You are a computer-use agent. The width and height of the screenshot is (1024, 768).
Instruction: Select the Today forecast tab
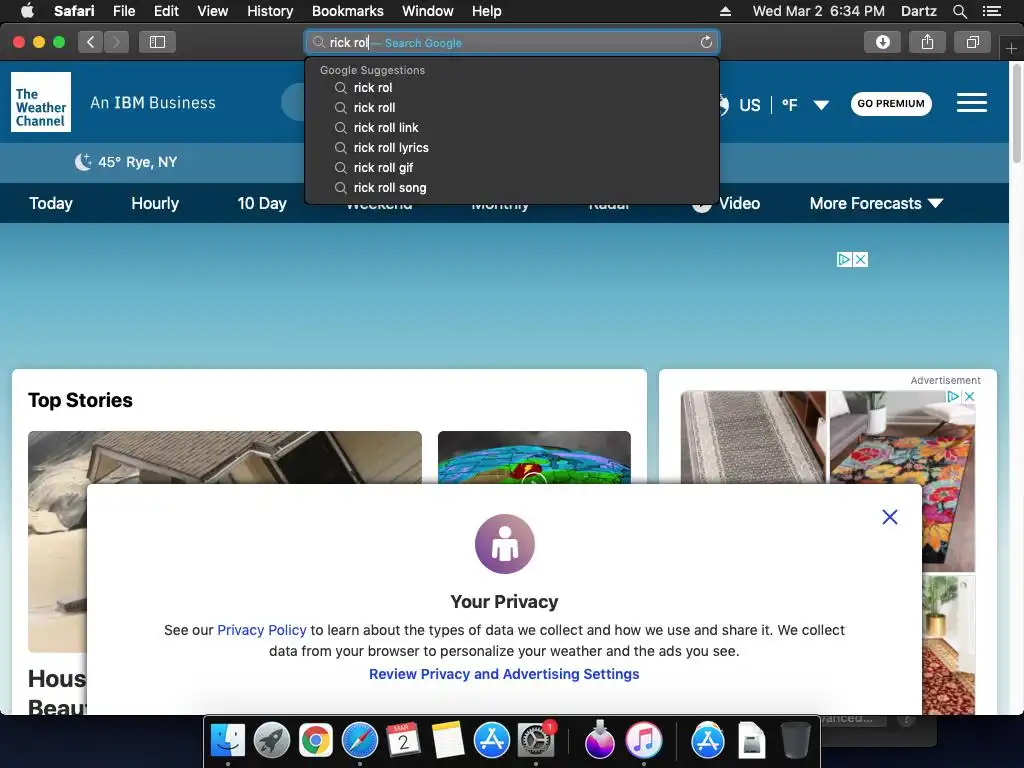pyautogui.click(x=51, y=203)
